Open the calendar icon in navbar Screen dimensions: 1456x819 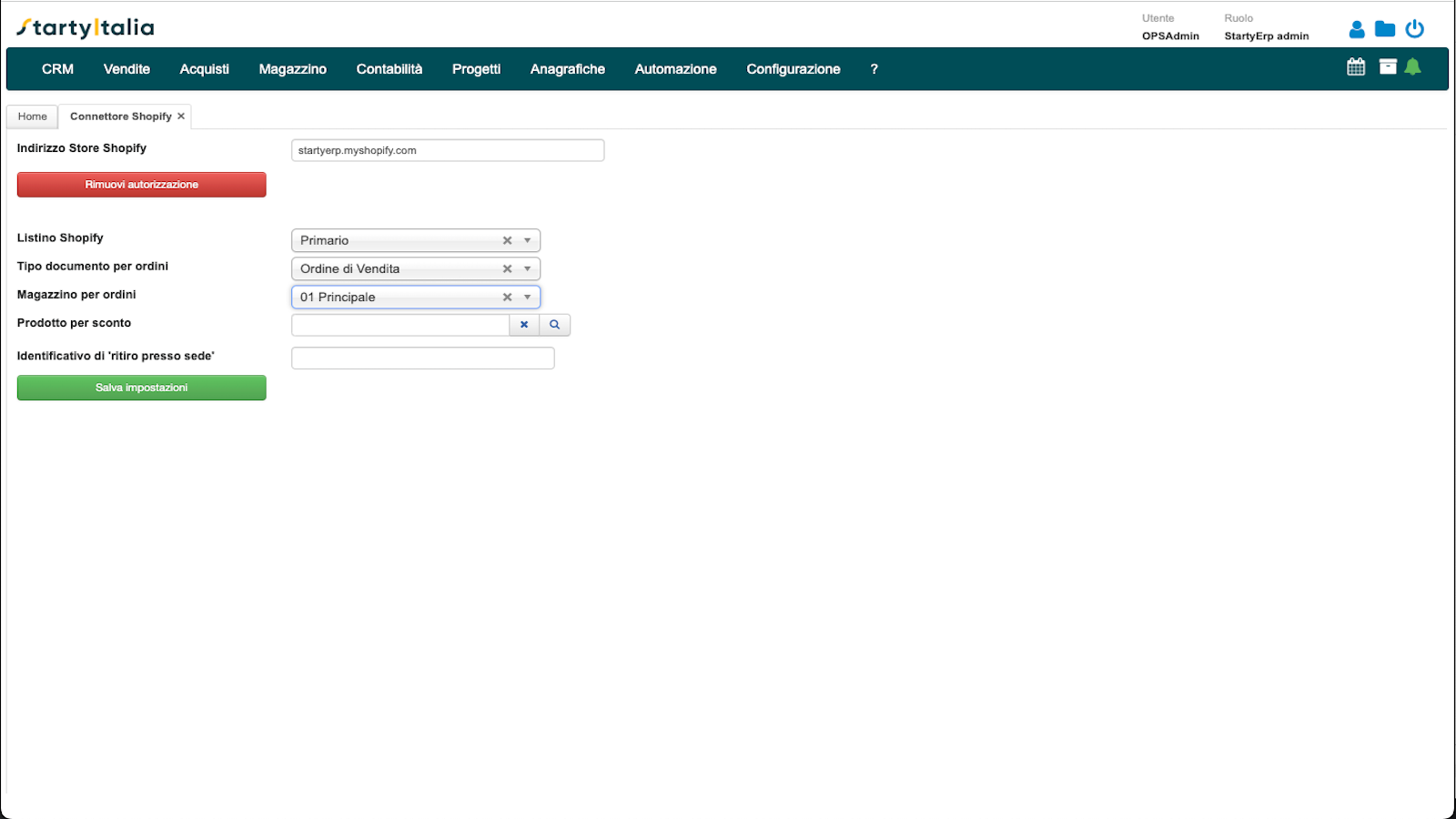pyautogui.click(x=1356, y=66)
